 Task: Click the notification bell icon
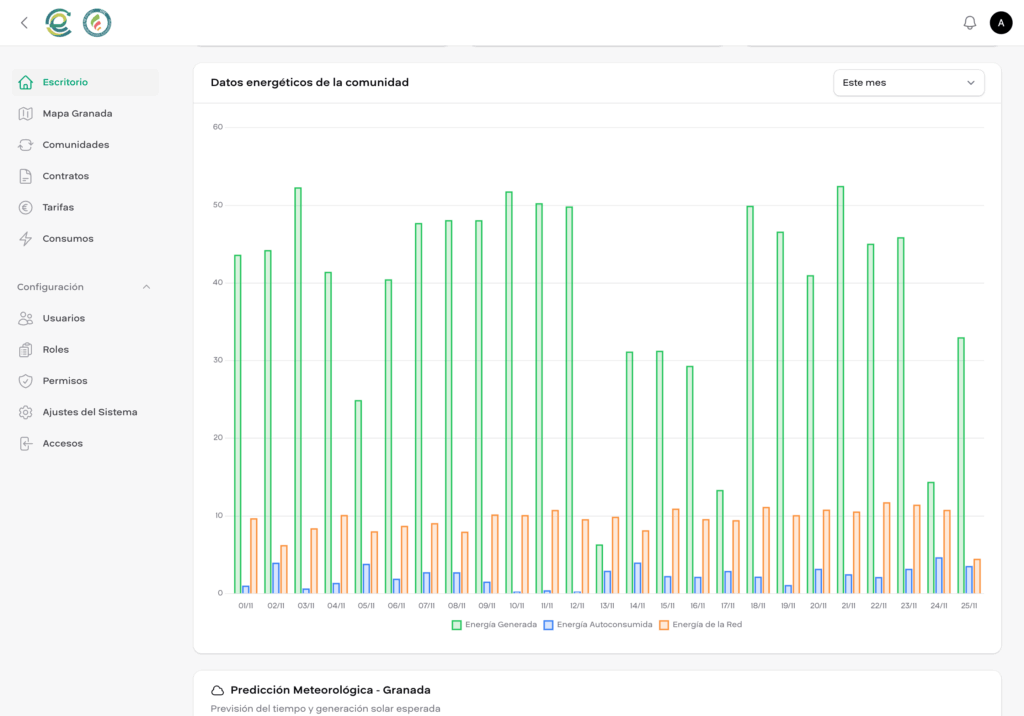(x=969, y=23)
